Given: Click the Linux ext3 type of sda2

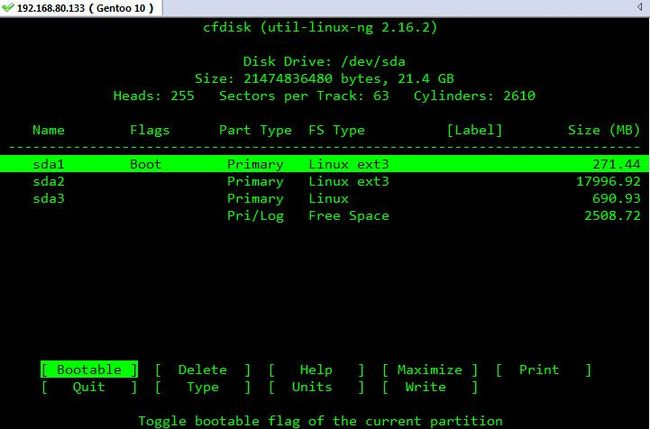Looking at the screenshot, I should [x=349, y=181].
